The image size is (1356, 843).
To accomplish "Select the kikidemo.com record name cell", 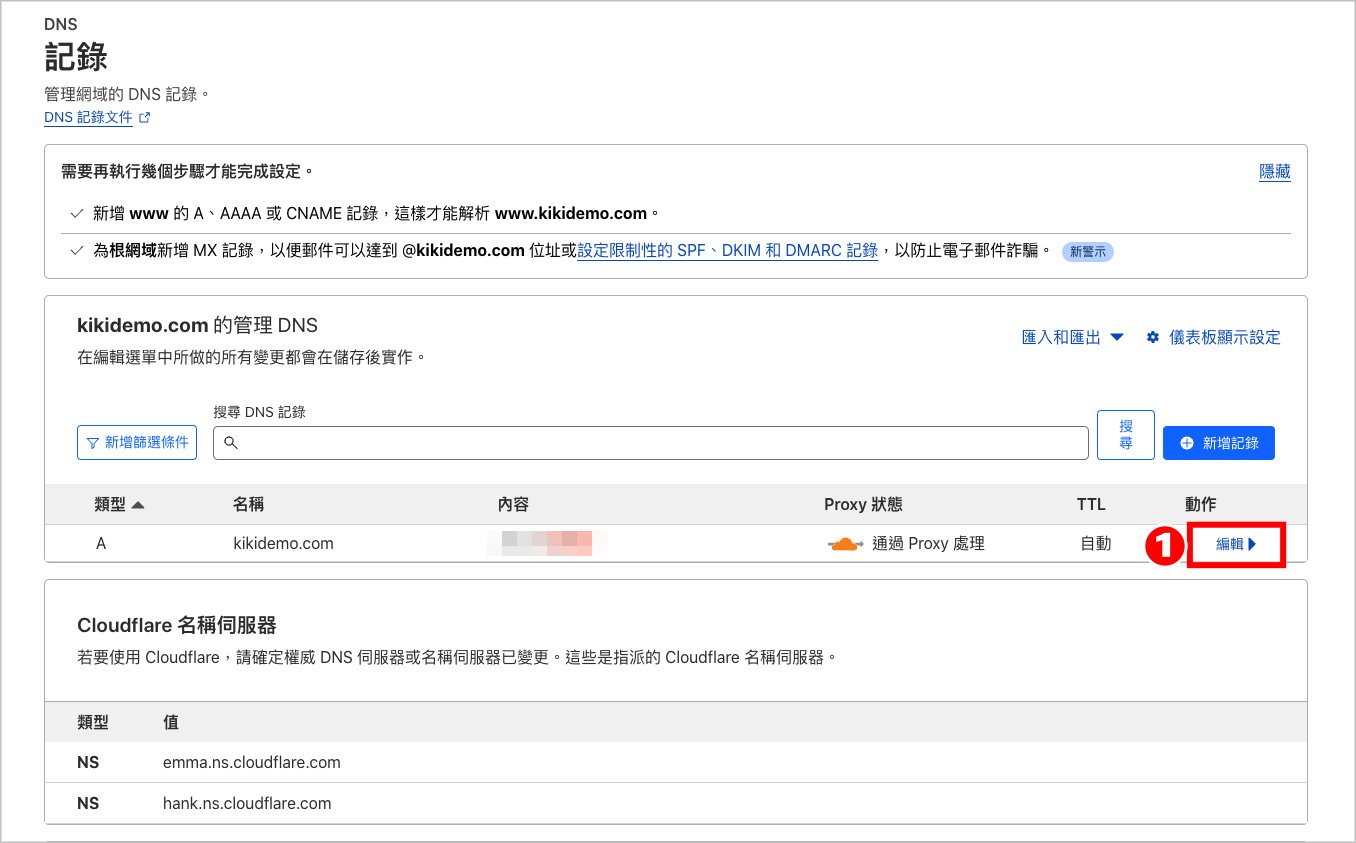I will [x=283, y=544].
